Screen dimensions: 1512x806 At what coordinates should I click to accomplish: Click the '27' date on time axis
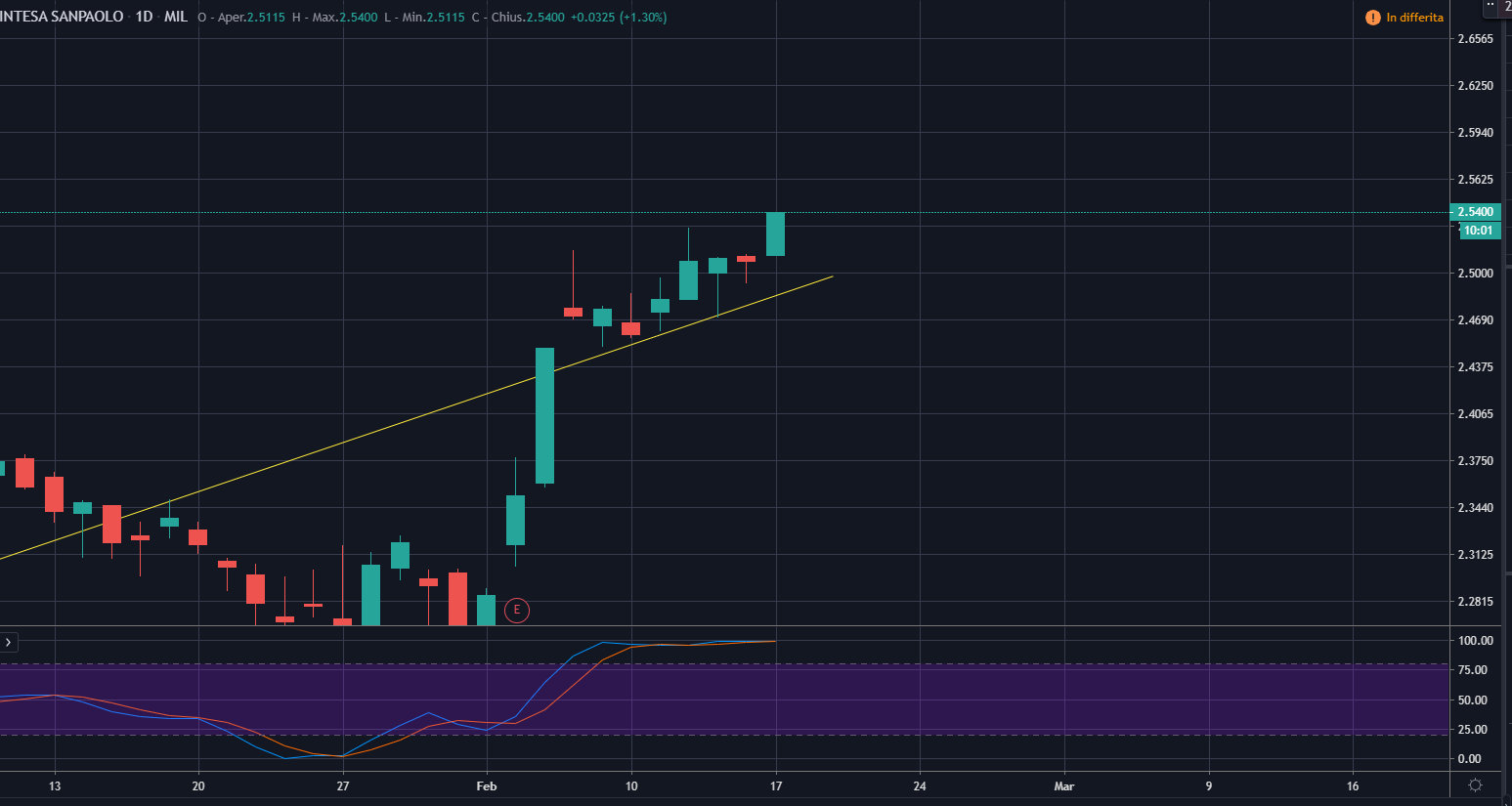click(x=343, y=786)
